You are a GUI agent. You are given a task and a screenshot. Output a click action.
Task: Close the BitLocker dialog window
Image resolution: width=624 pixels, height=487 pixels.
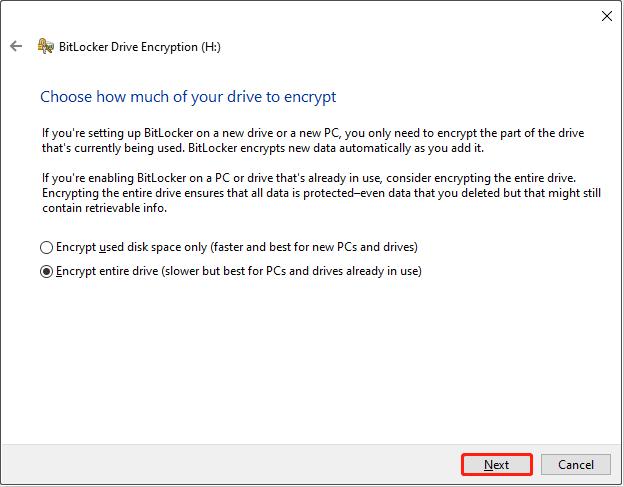(x=606, y=16)
